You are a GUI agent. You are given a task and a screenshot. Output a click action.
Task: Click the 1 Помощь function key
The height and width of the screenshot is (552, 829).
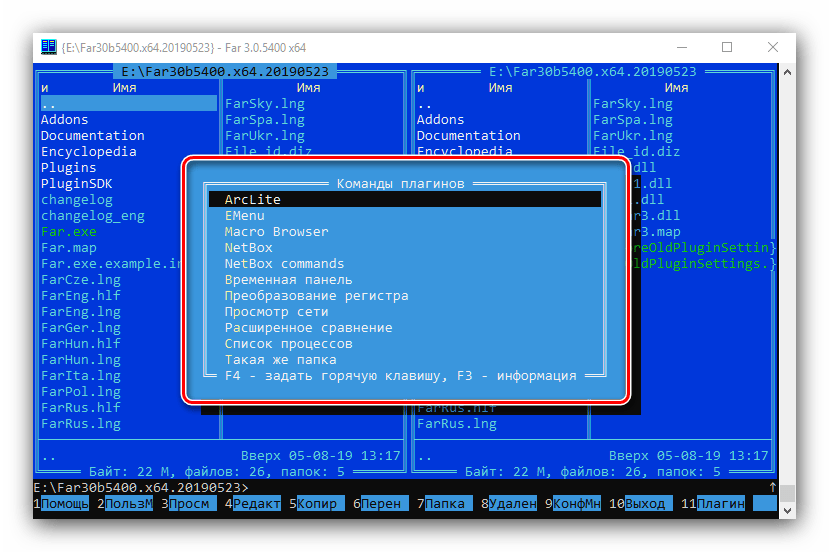click(x=61, y=503)
